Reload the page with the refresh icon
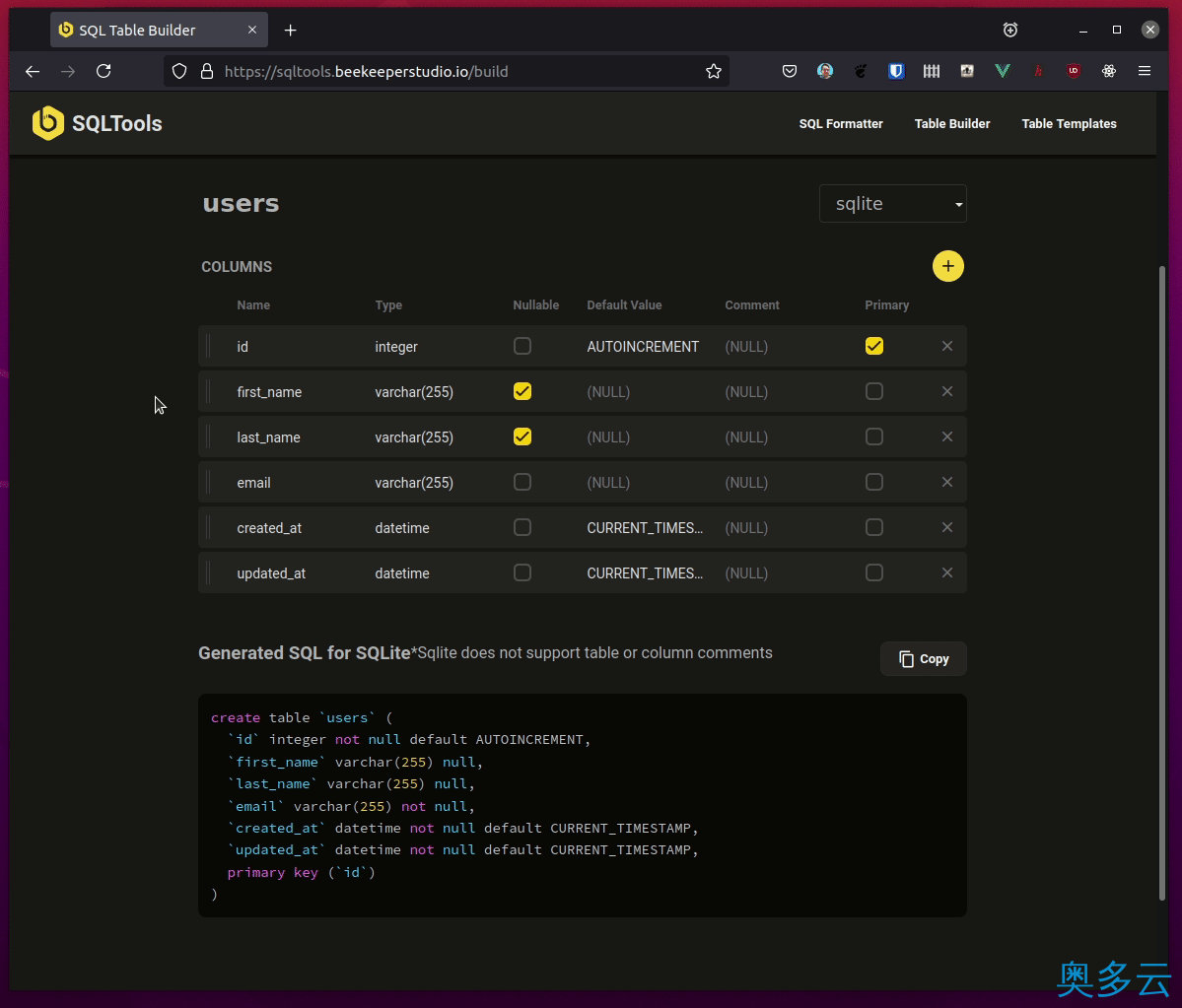This screenshot has height=1008, width=1182. (x=104, y=71)
